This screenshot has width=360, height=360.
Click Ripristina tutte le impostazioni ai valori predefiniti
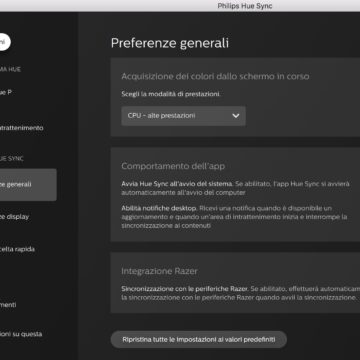coord(199,340)
